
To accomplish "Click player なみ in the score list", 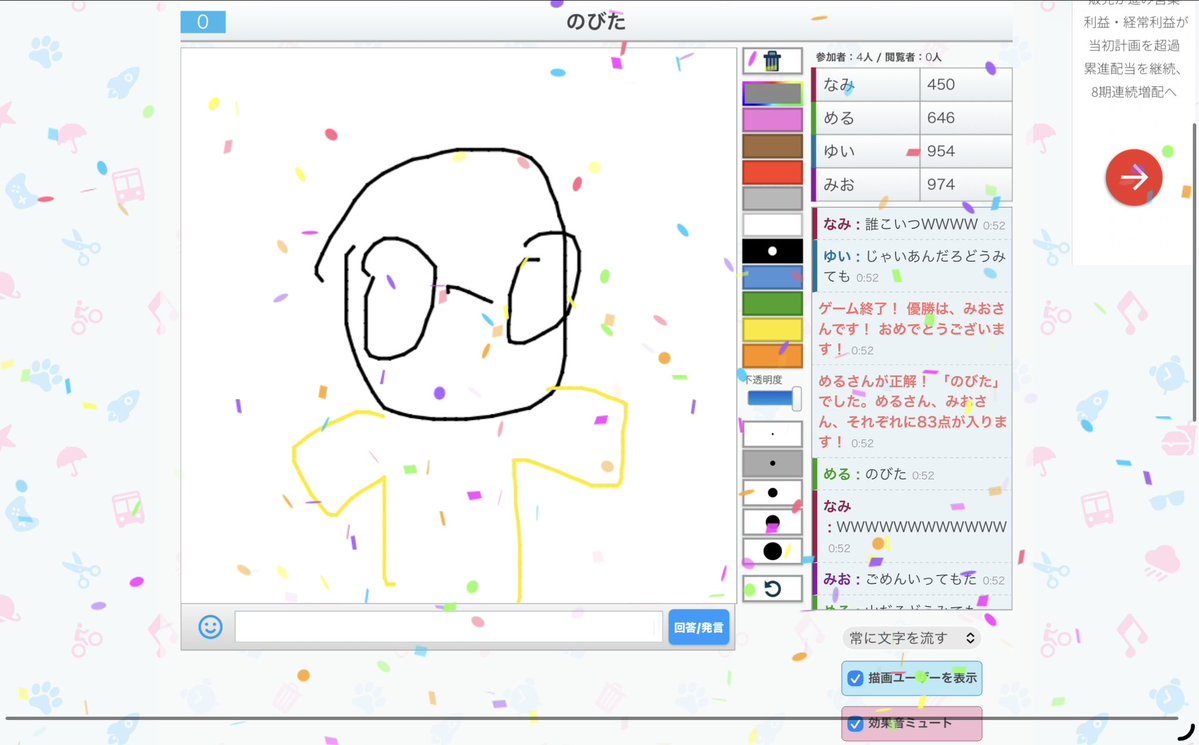I will coord(866,85).
